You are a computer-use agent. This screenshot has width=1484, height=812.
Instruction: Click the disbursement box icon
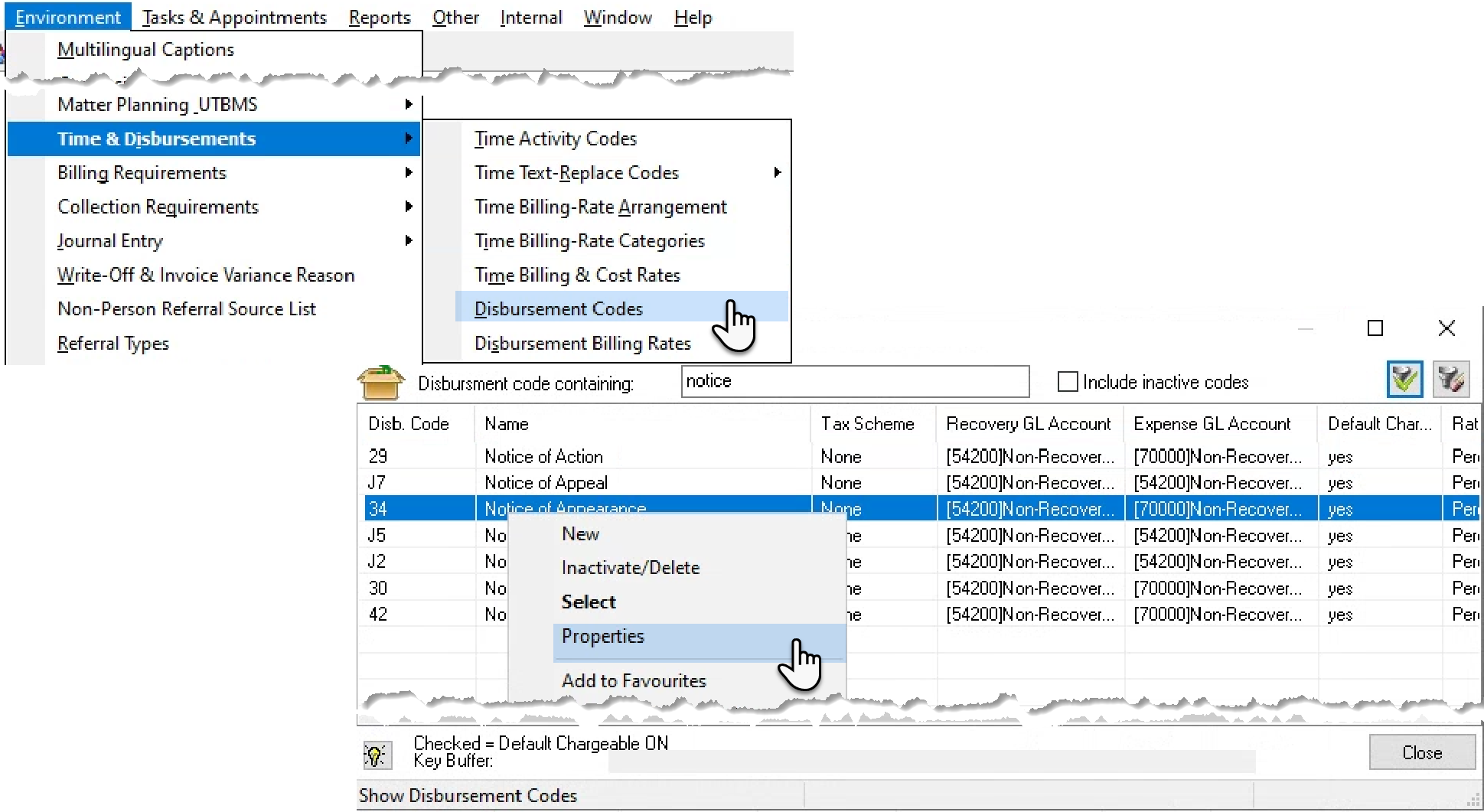tap(380, 382)
